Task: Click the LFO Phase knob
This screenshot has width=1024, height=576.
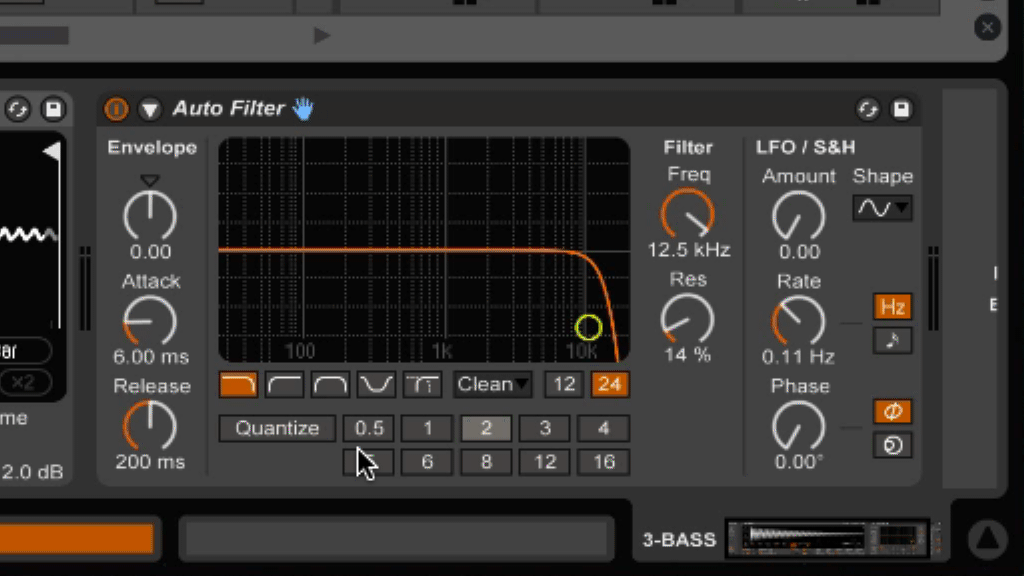Action: pyautogui.click(x=799, y=426)
